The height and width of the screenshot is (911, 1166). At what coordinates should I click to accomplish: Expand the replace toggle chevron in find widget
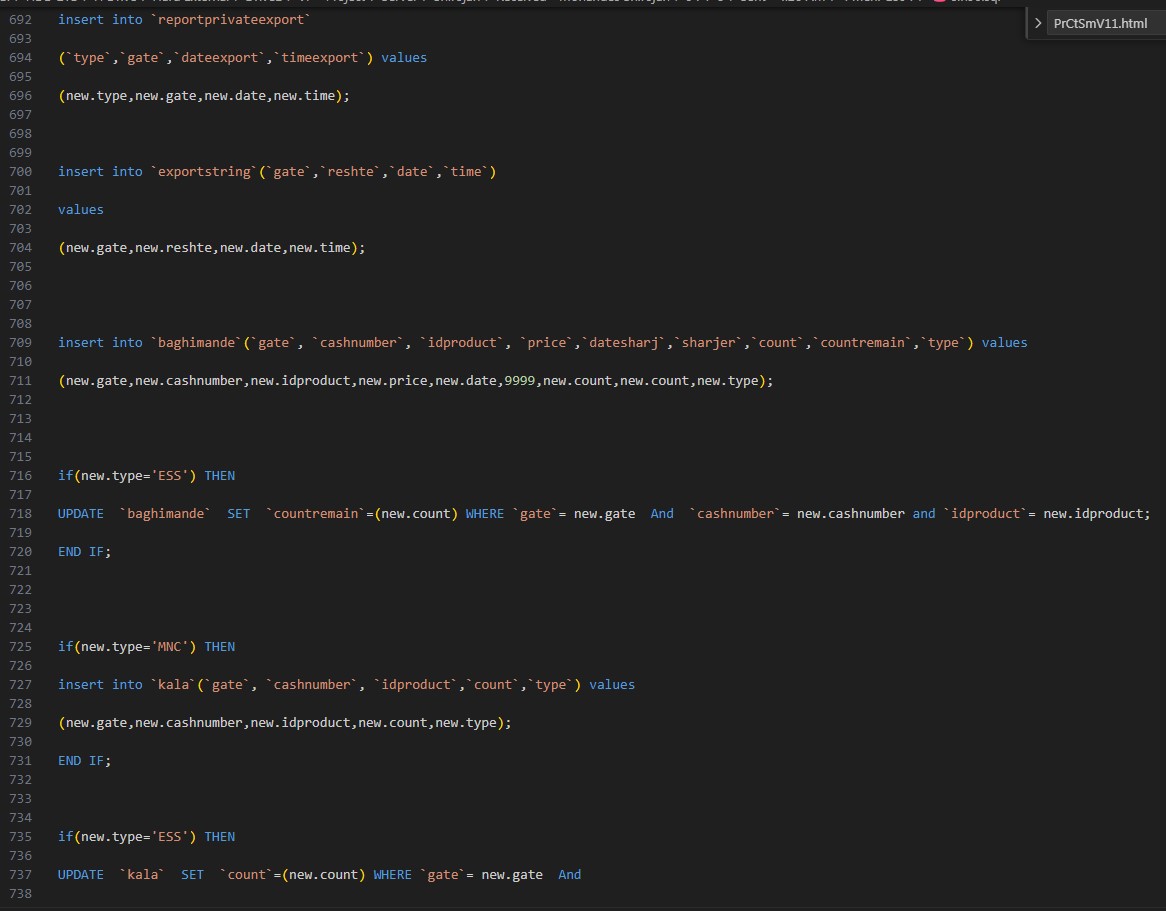click(x=1038, y=23)
